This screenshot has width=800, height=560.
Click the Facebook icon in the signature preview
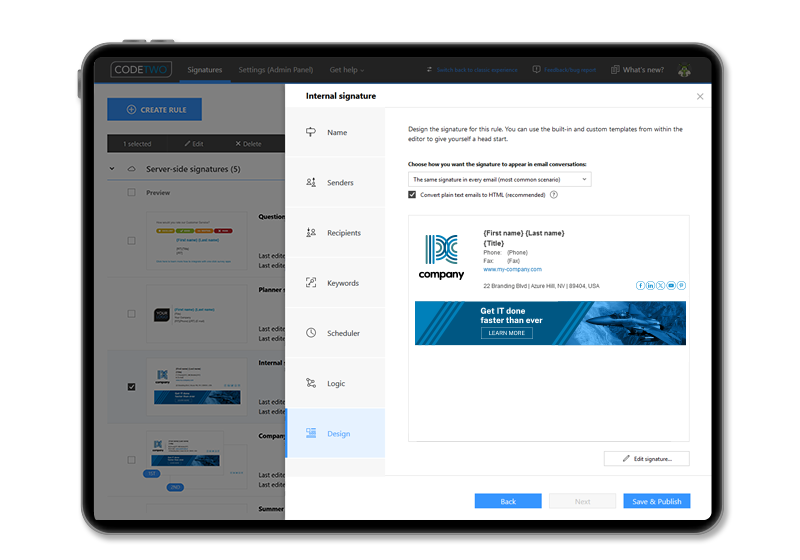point(640,286)
